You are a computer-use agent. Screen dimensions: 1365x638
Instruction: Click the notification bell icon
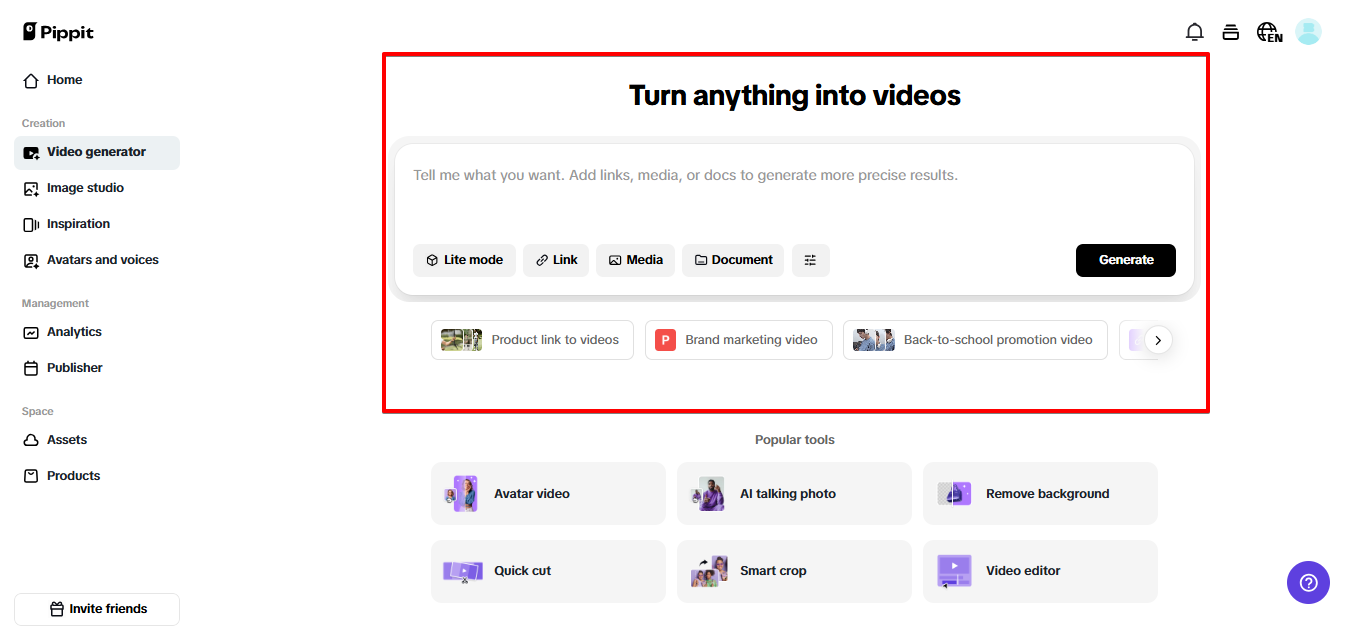[1194, 31]
